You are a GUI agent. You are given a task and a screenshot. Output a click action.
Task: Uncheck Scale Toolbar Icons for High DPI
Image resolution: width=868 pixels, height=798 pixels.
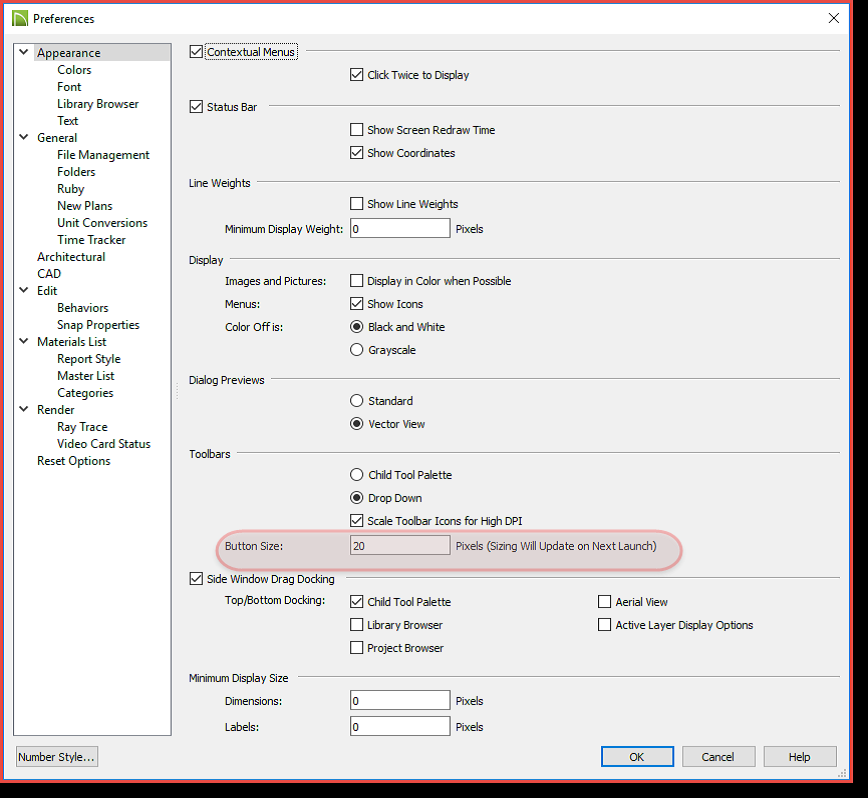[x=357, y=521]
